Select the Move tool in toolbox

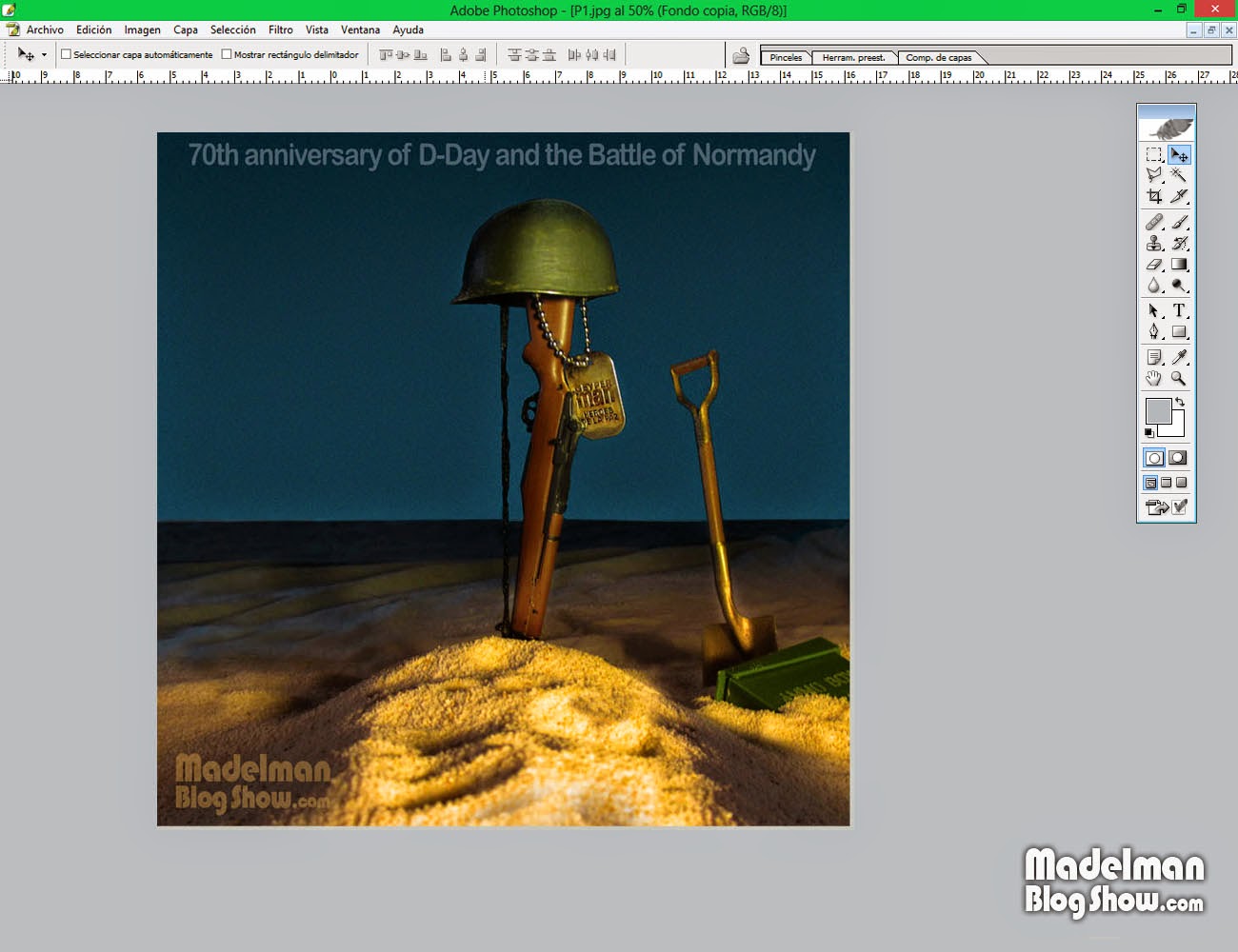coord(1179,154)
